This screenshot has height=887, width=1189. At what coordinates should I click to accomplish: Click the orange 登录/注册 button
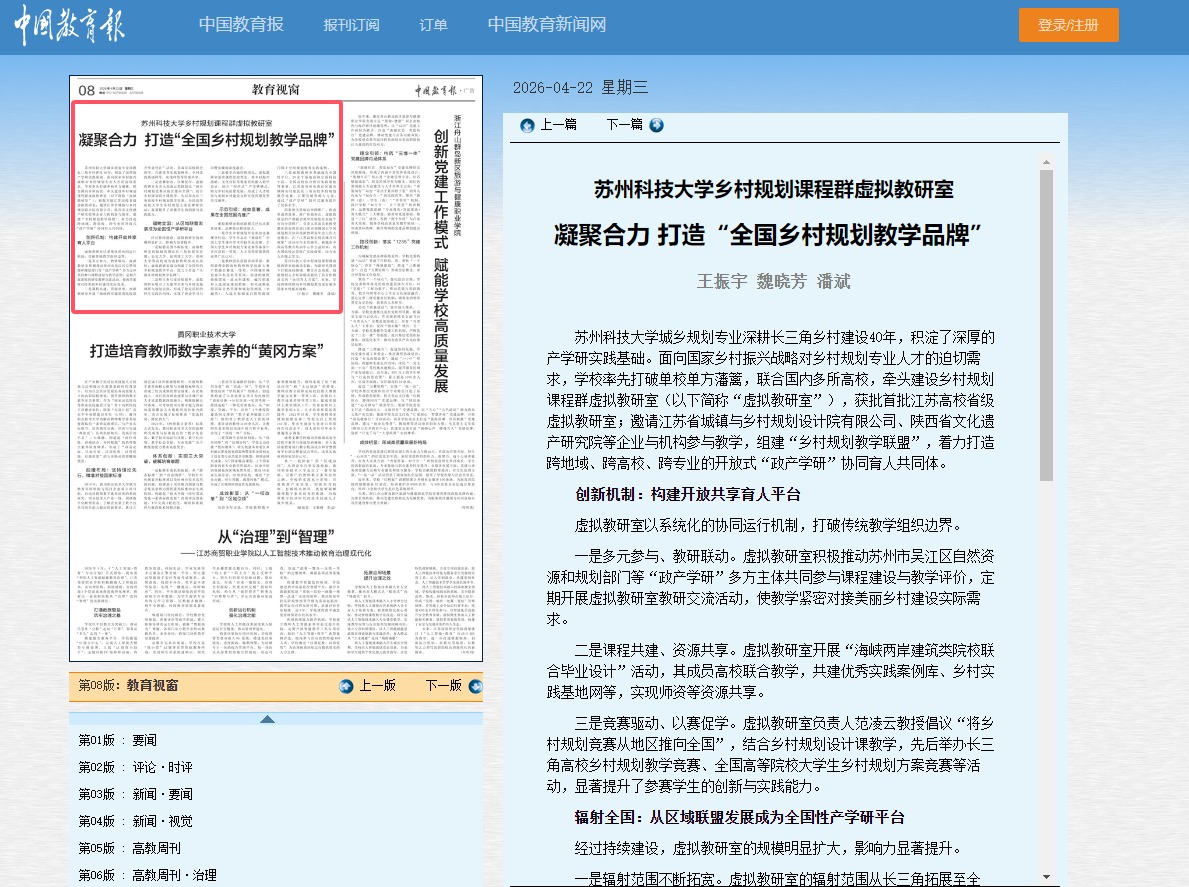1068,25
